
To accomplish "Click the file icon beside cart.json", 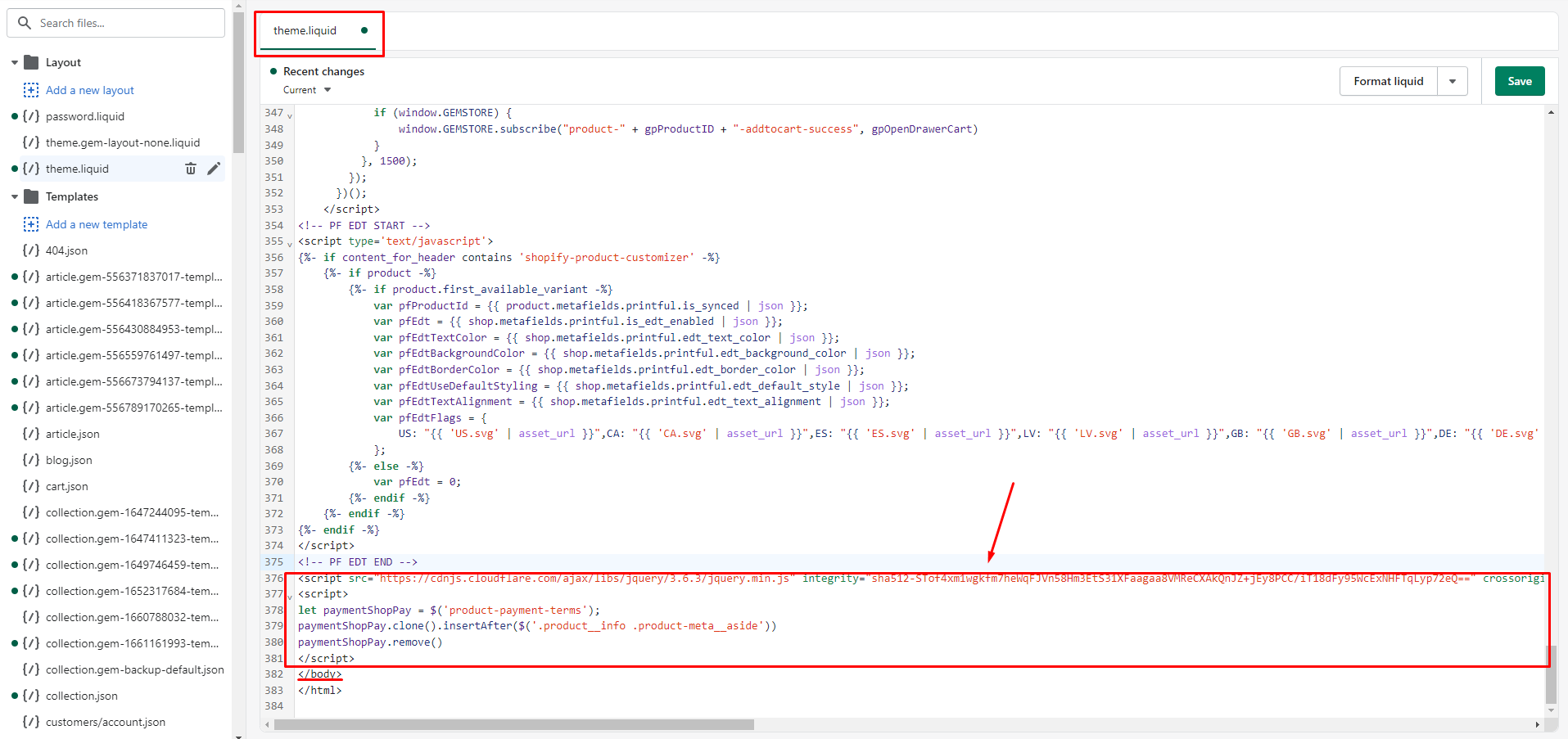I will [31, 486].
